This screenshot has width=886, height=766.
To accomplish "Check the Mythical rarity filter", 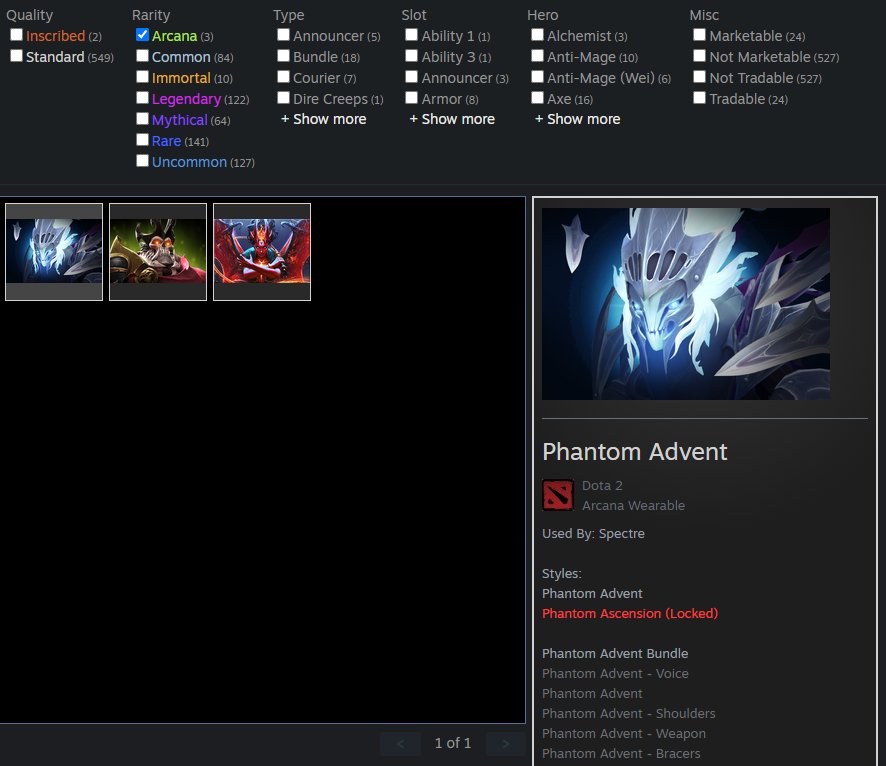I will pos(142,119).
